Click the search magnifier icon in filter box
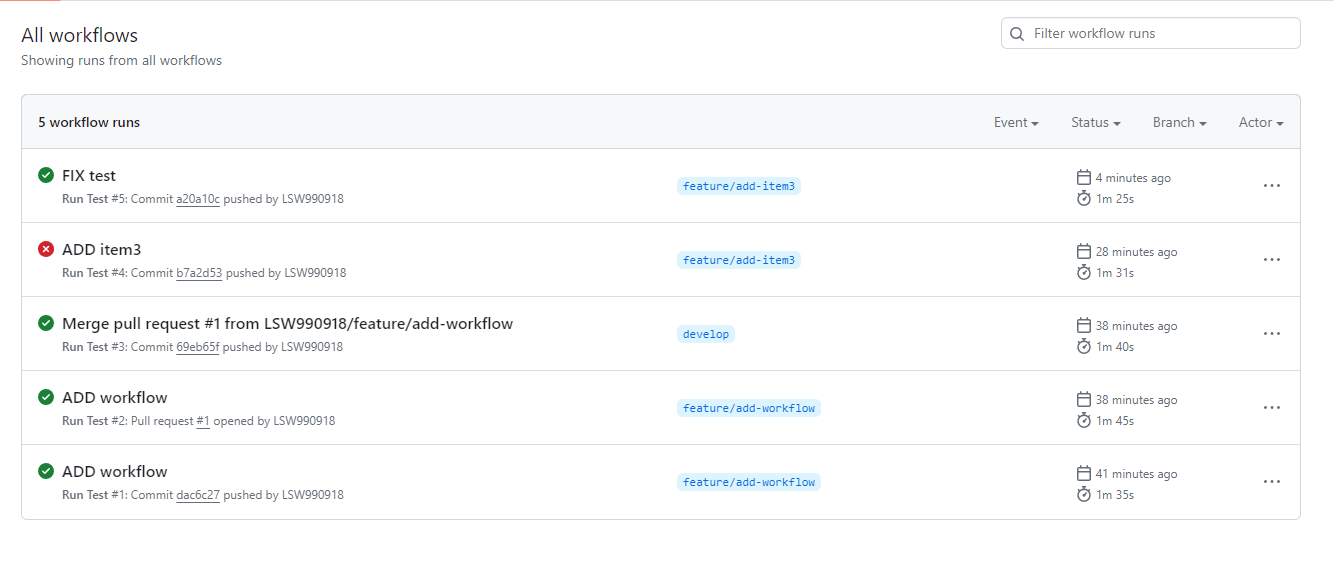Screen dimensions: 1334x561 click(x=1017, y=34)
